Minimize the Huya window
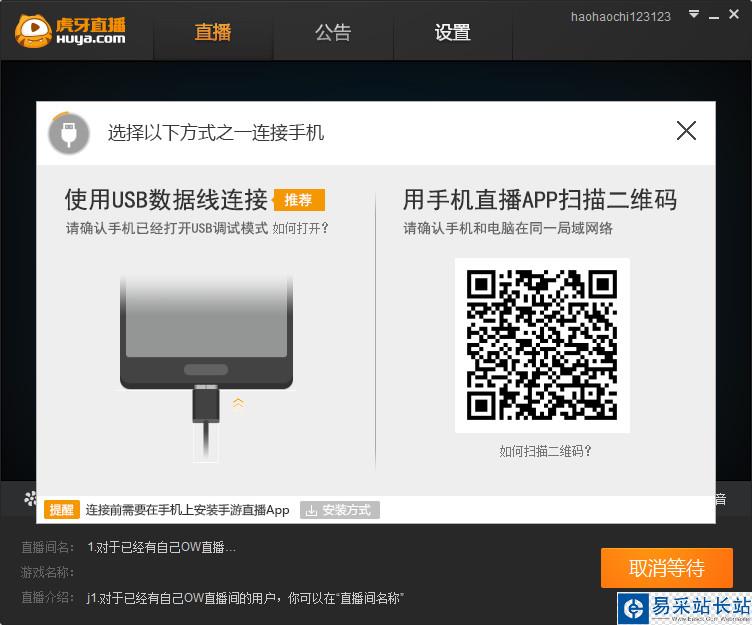Screen dimensions: 752x625 (x=714, y=17)
